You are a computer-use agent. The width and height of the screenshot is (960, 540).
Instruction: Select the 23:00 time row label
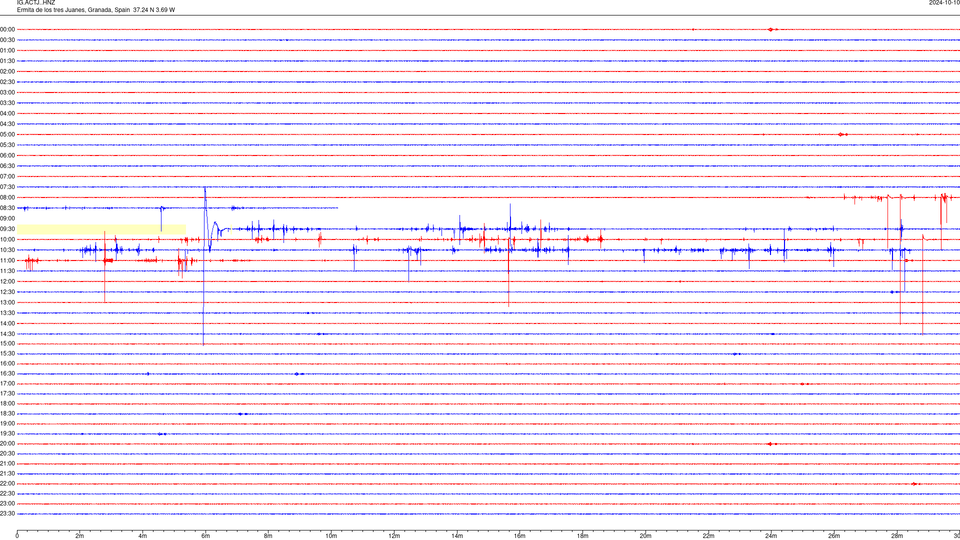coord(7,504)
